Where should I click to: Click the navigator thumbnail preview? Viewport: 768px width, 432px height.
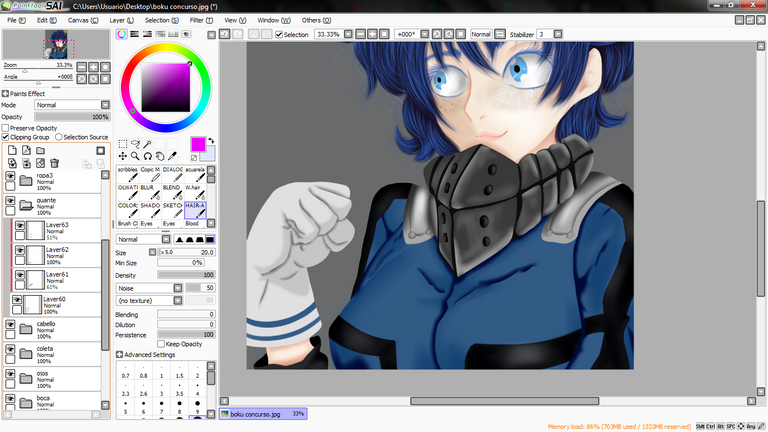(56, 44)
